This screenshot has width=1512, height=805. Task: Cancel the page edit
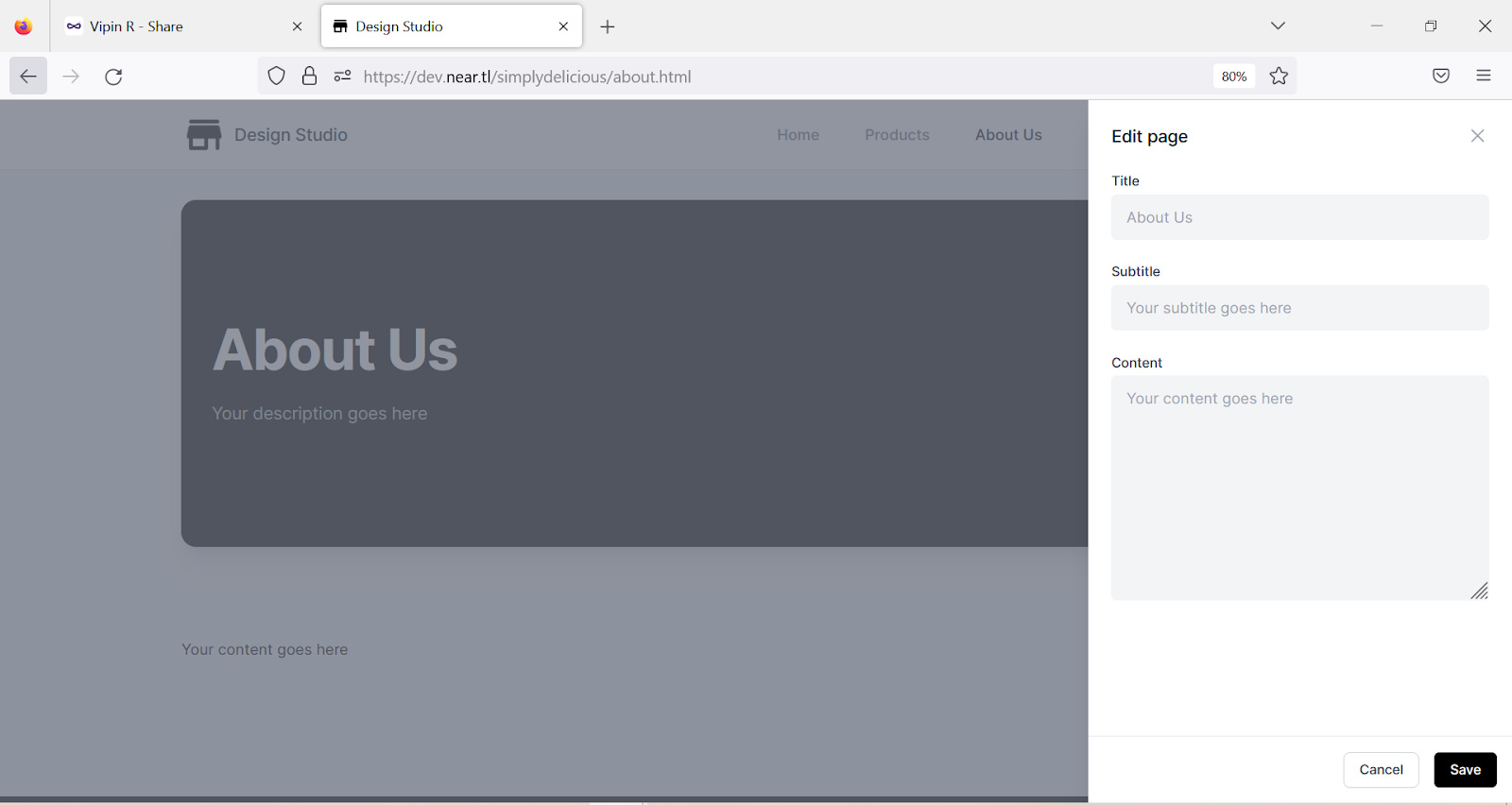tap(1381, 770)
